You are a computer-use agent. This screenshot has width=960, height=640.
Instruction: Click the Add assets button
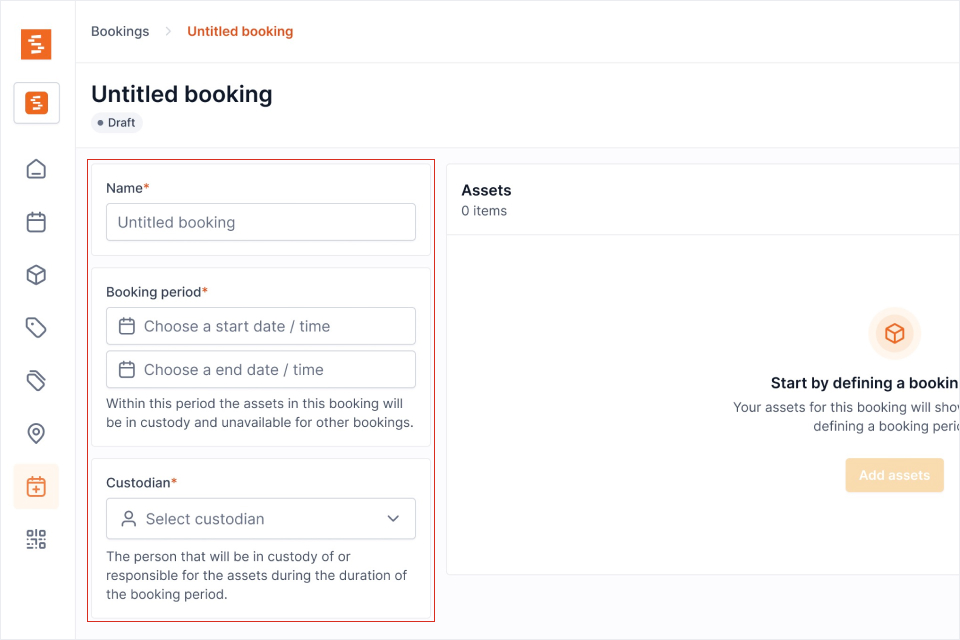point(894,475)
